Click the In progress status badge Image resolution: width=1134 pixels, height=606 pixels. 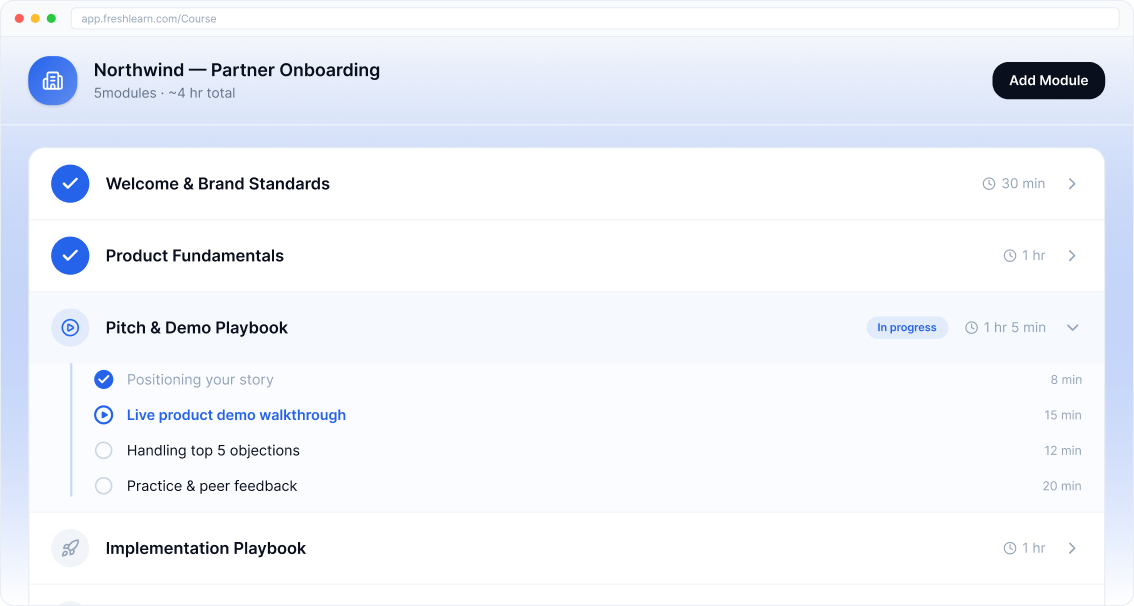tap(907, 328)
